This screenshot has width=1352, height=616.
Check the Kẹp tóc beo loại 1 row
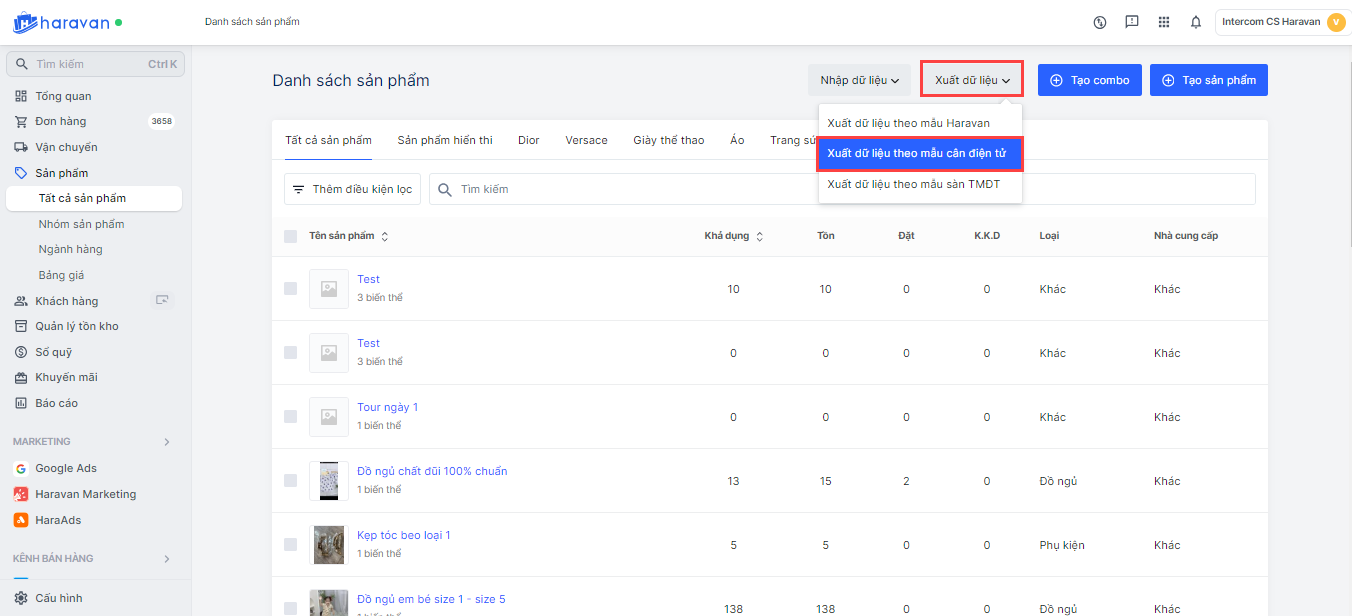point(290,544)
